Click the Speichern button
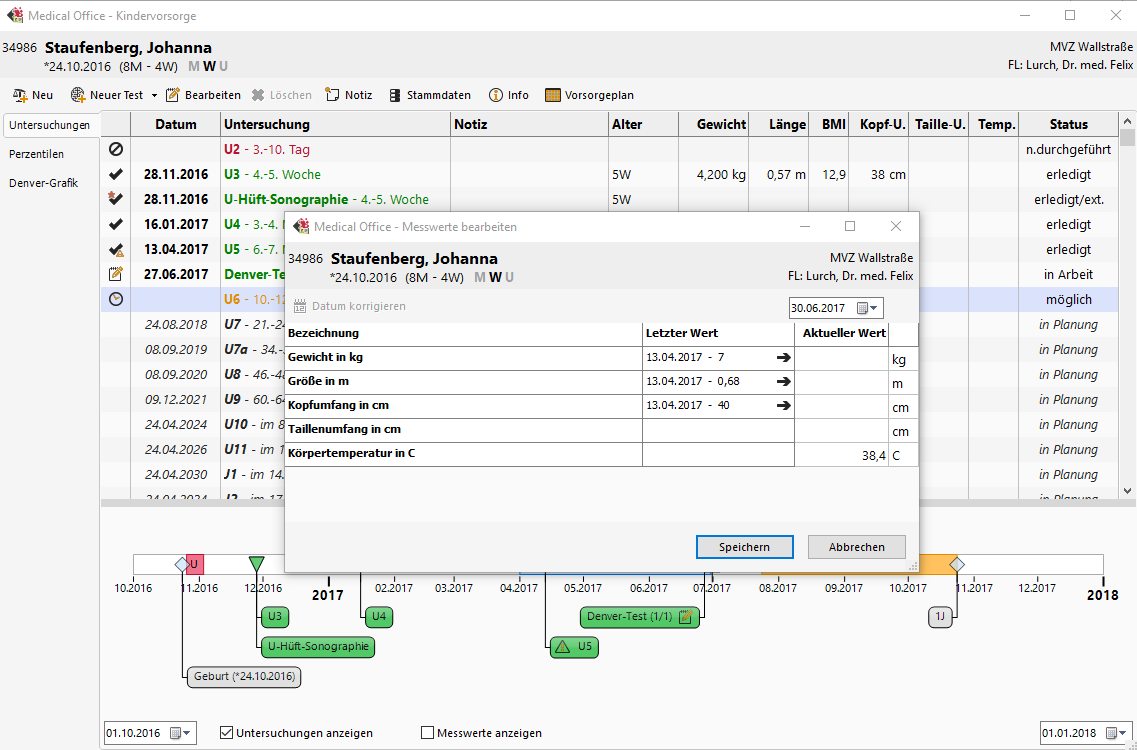The width and height of the screenshot is (1137, 750). point(744,547)
